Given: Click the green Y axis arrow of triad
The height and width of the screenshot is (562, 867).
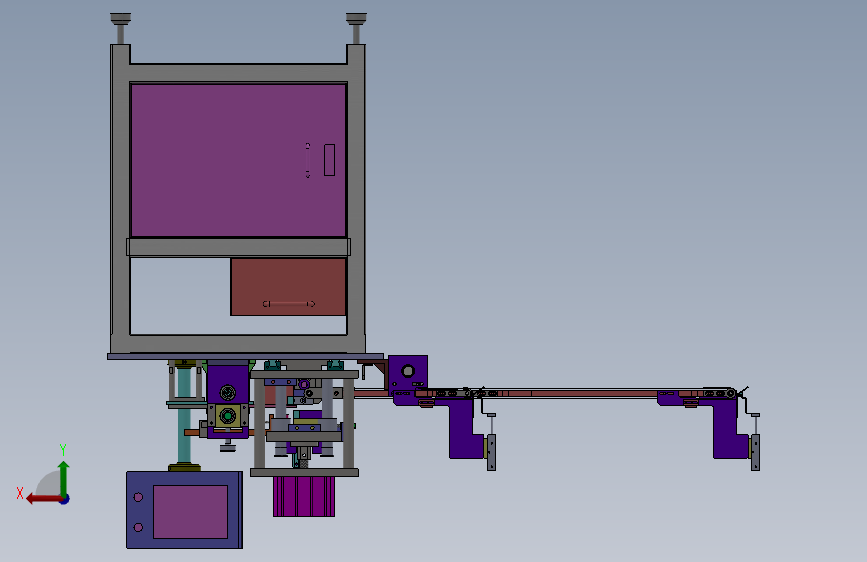Looking at the screenshot, I should point(64,477).
